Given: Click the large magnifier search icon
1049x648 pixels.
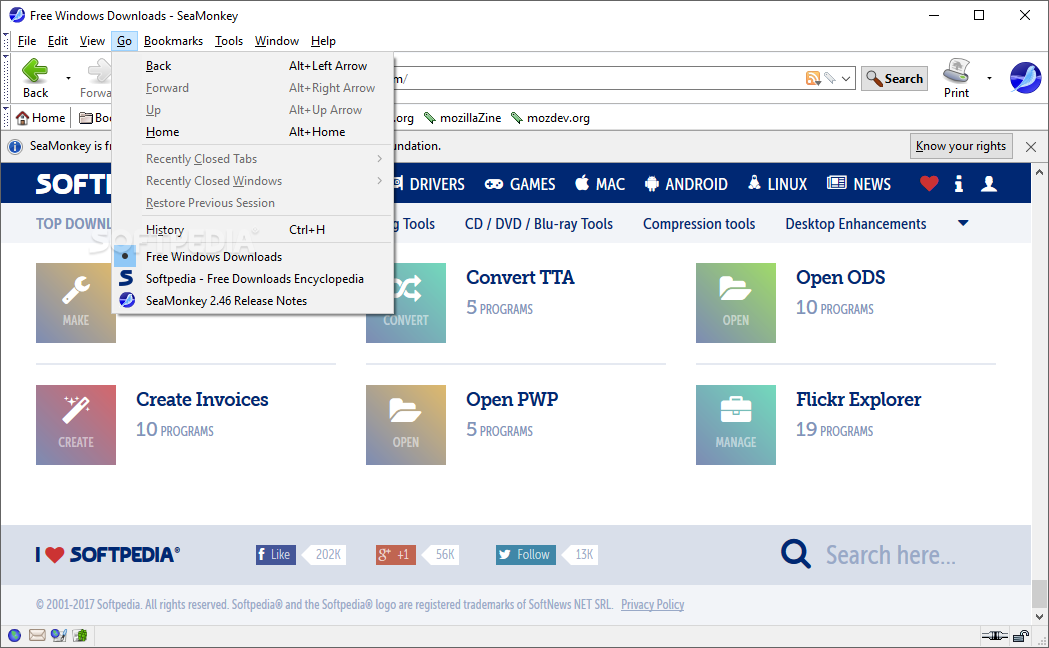Looking at the screenshot, I should coord(796,554).
